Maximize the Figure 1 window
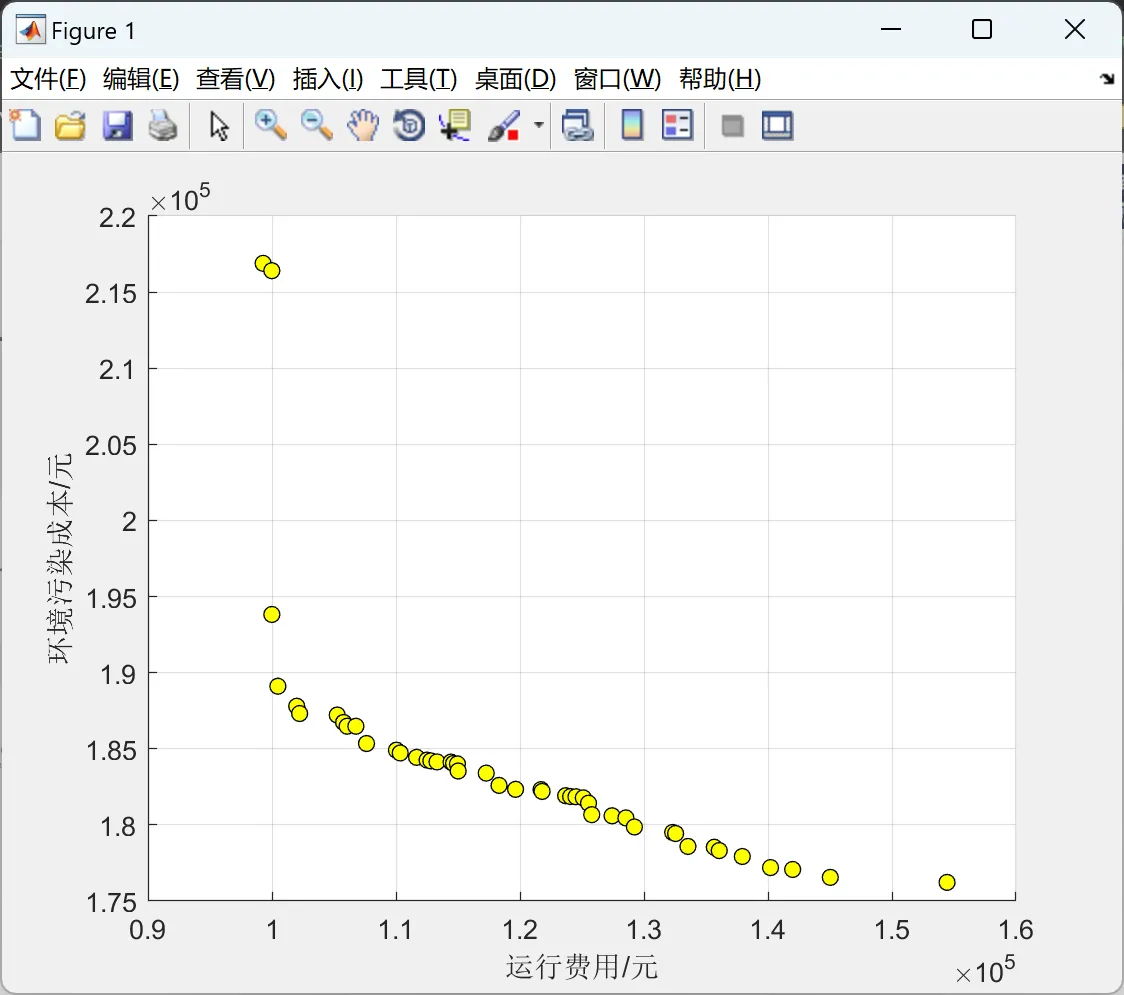The width and height of the screenshot is (1124, 995). 982,29
